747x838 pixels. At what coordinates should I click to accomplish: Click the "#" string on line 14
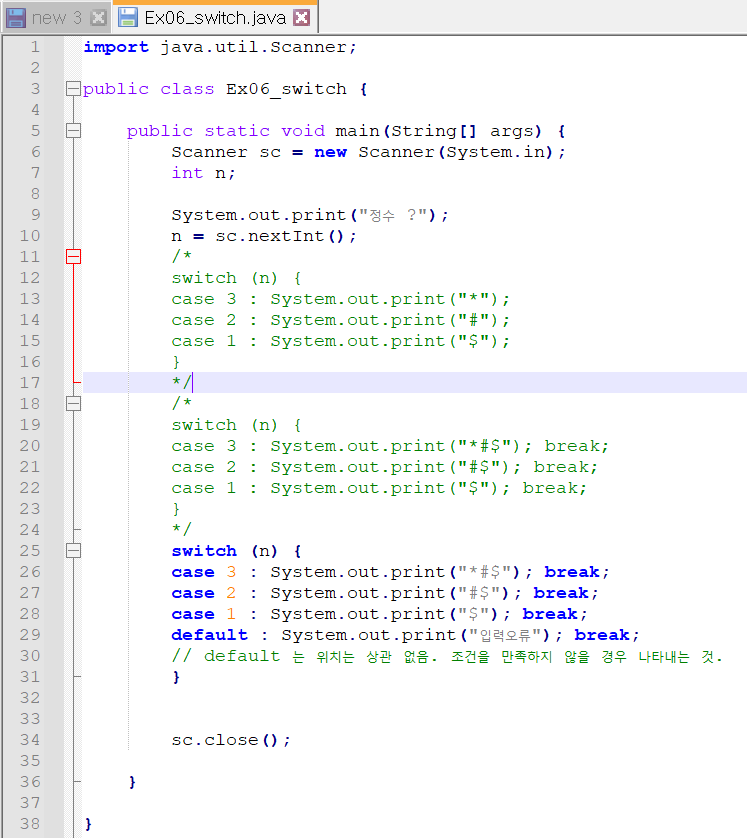(x=473, y=320)
